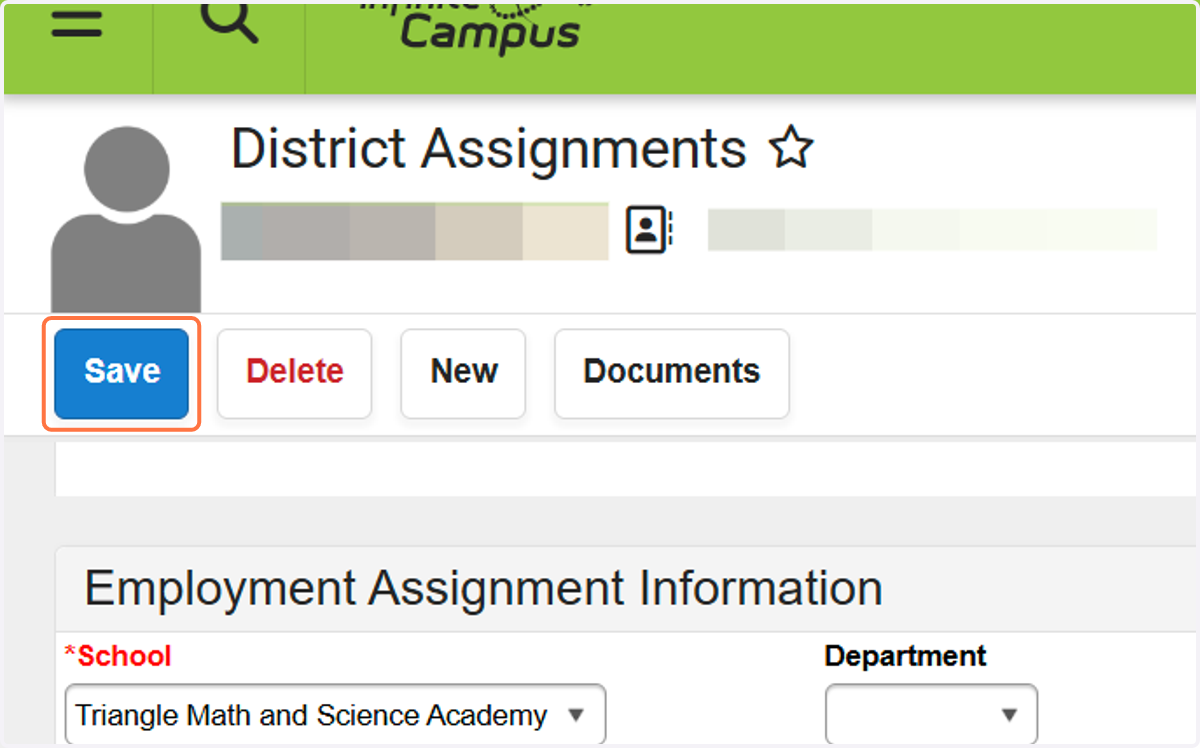Expand the School dropdown list
This screenshot has height=748, width=1200.
point(335,715)
